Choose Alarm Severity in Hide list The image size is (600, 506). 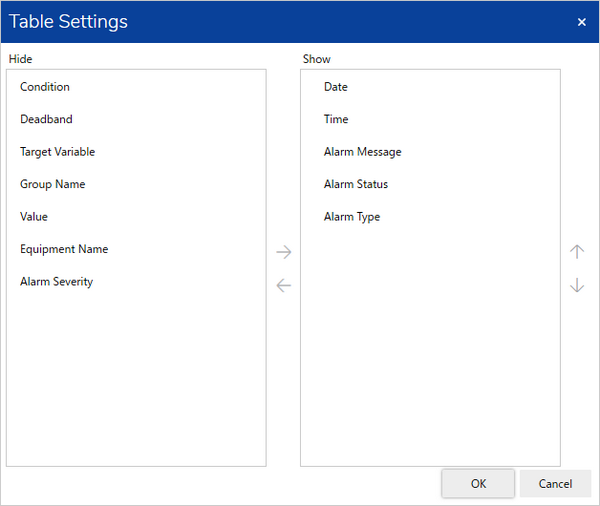[57, 282]
